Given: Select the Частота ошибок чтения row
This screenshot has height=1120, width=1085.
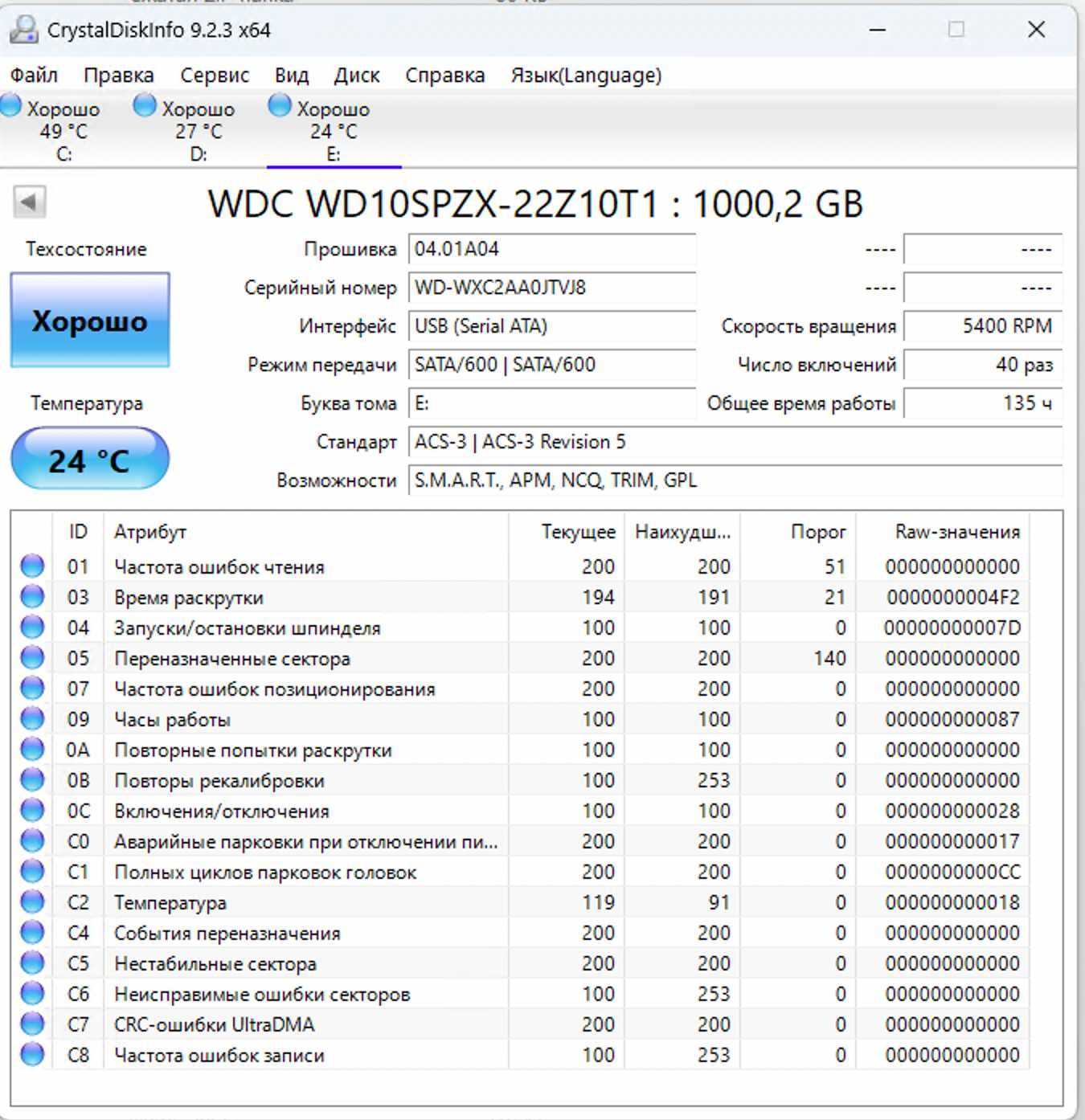Looking at the screenshot, I should pyautogui.click(x=522, y=566).
